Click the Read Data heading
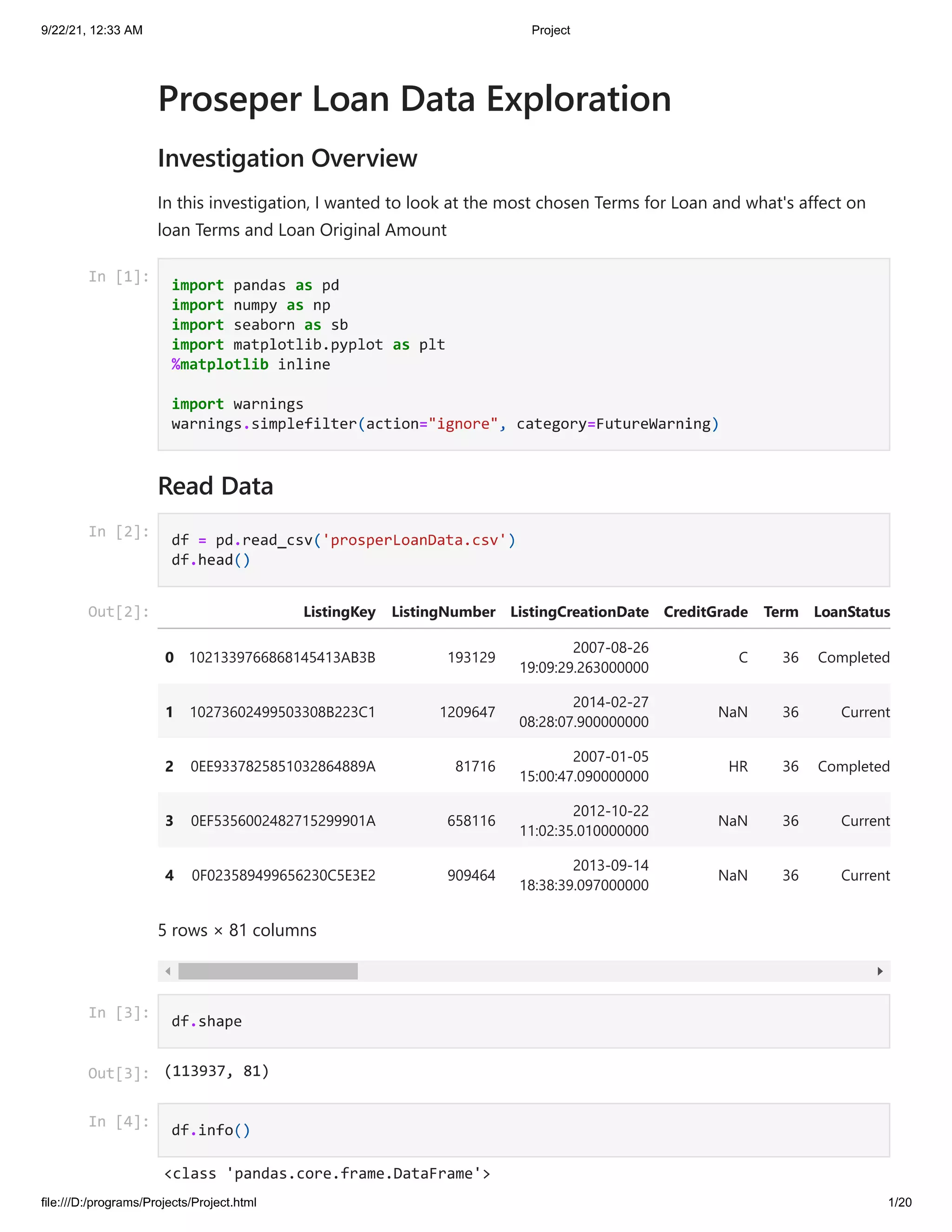The height and width of the screenshot is (1232, 952). click(215, 486)
